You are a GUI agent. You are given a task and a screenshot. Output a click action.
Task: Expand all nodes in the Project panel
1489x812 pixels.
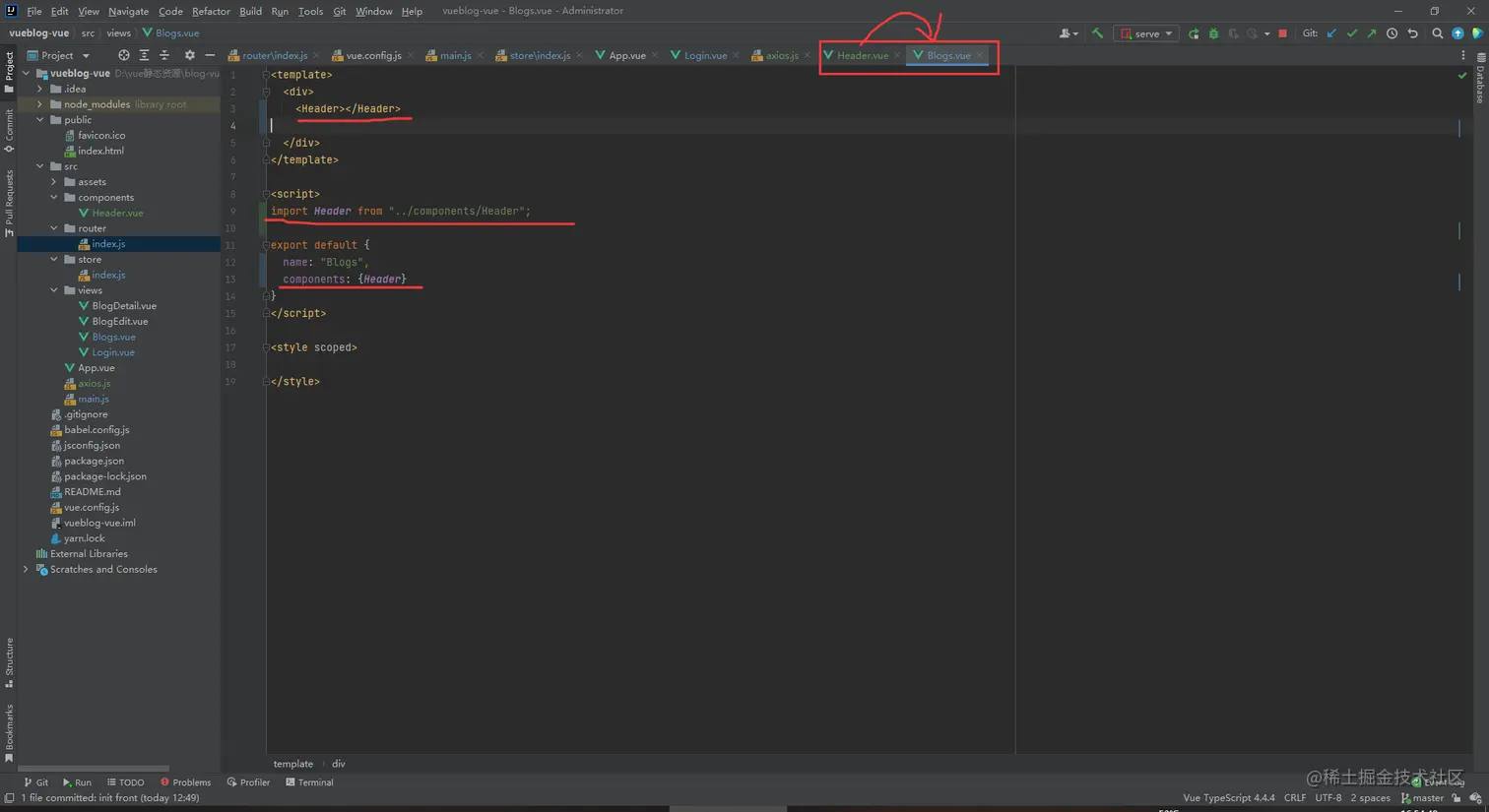(144, 55)
